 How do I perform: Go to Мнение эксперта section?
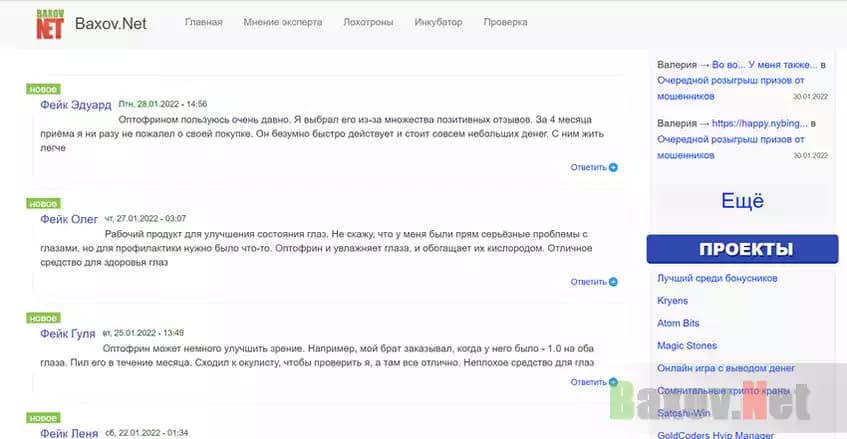coord(283,22)
